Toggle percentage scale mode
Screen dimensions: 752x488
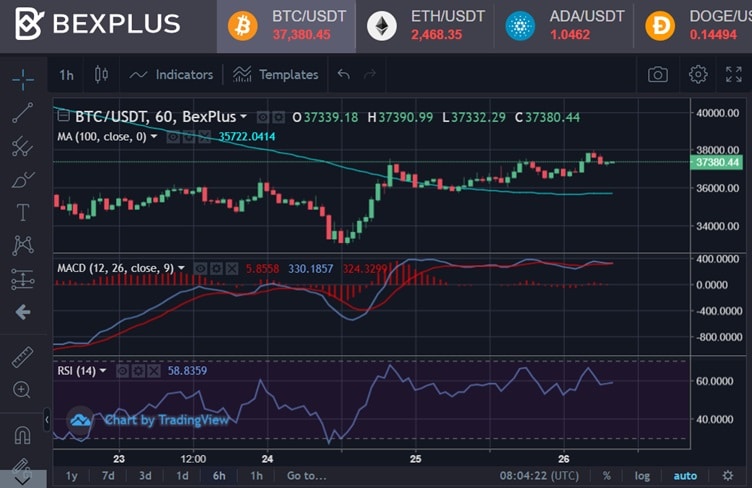[x=607, y=476]
